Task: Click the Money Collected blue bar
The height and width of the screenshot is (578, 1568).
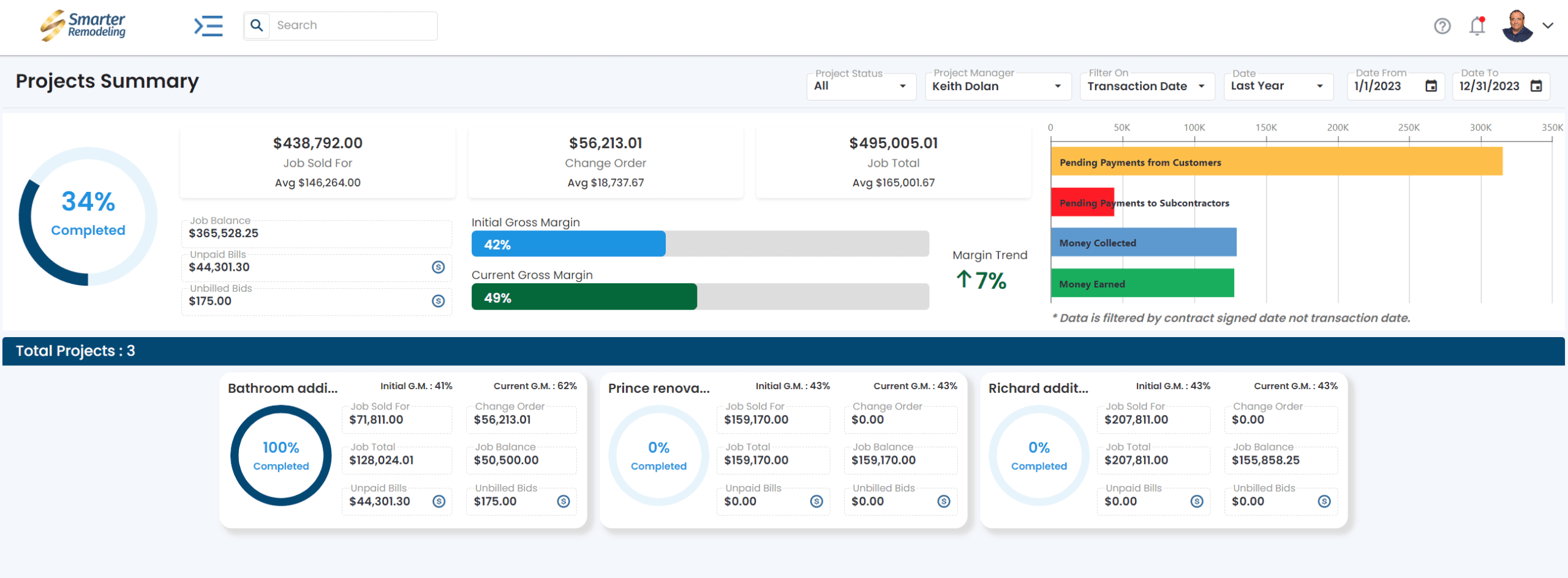Action: click(1143, 243)
